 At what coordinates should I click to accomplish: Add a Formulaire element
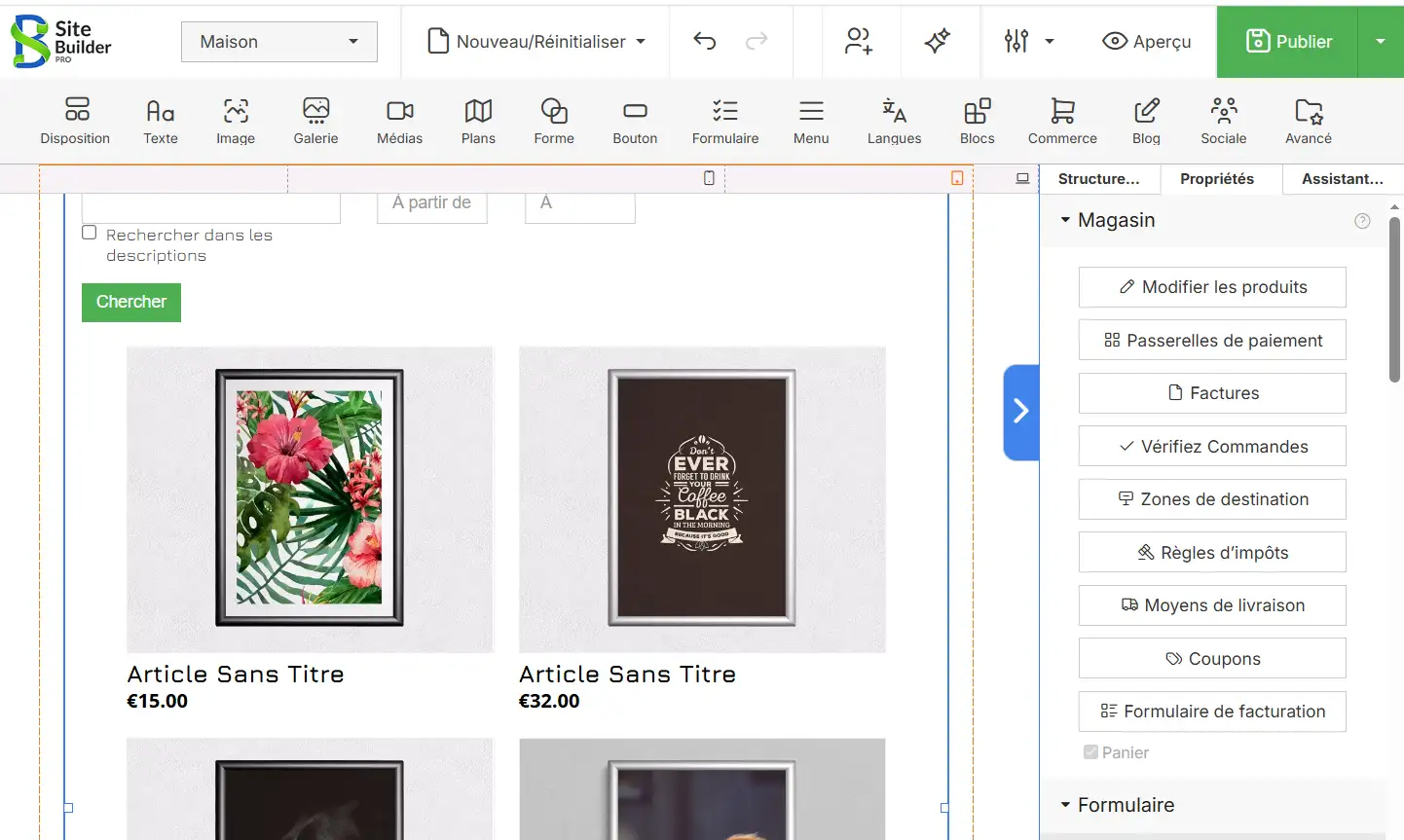click(x=725, y=122)
